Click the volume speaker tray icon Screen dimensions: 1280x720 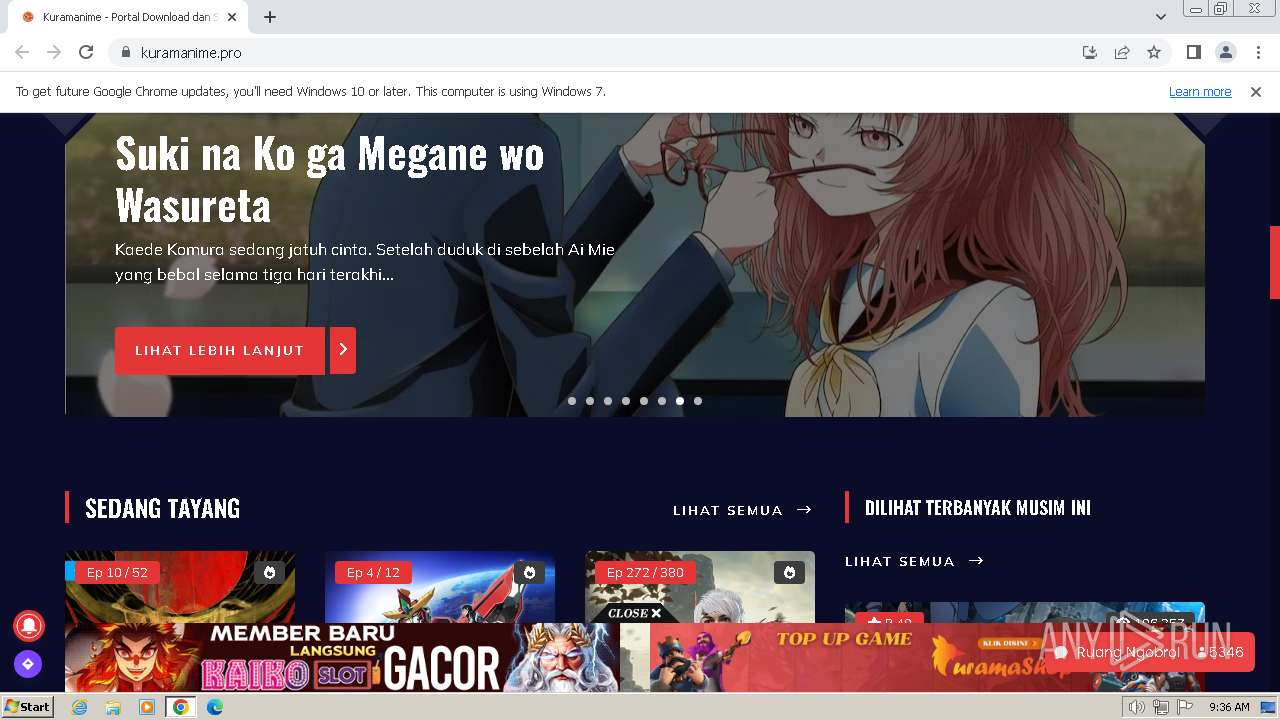point(1136,707)
